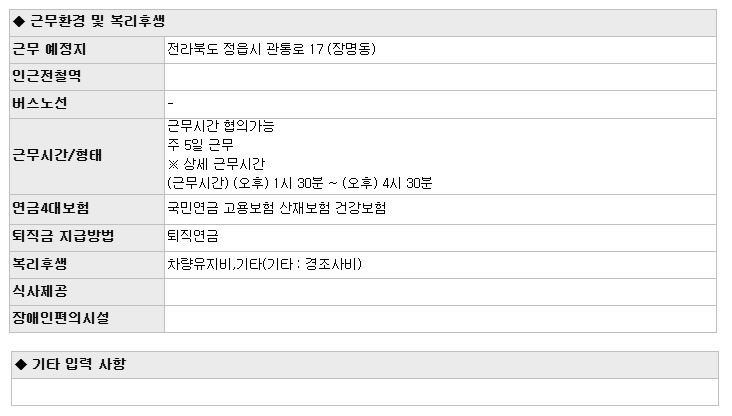Click the address 전라북도 정읍시 관통로 17 text

pos(271,49)
